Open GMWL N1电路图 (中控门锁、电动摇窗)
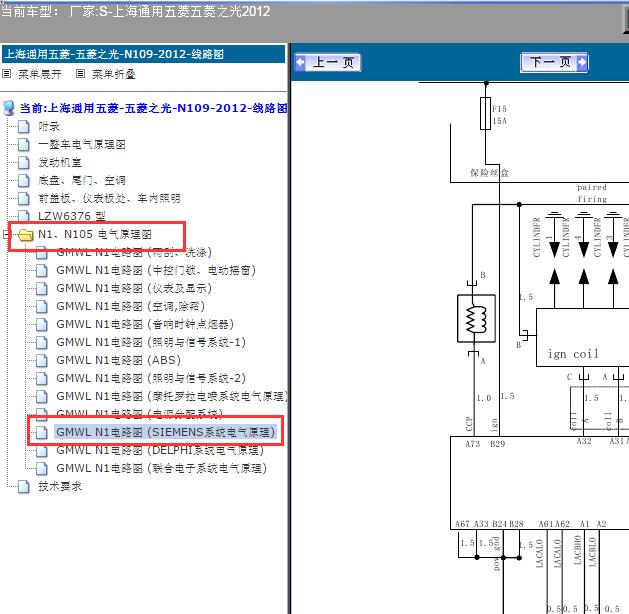Image resolution: width=629 pixels, height=614 pixels. (156, 270)
